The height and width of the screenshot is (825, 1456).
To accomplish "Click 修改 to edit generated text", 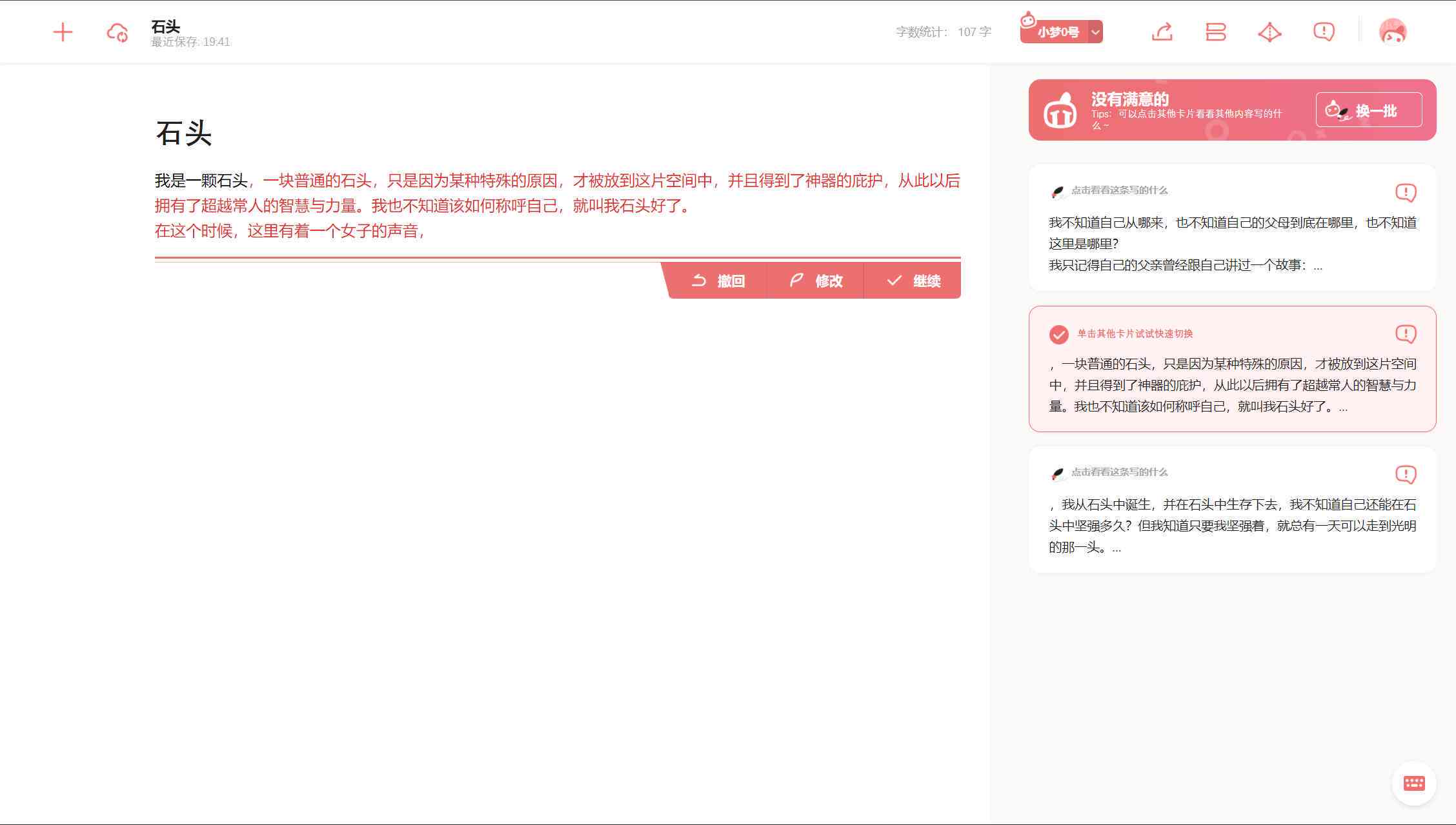I will pyautogui.click(x=816, y=281).
